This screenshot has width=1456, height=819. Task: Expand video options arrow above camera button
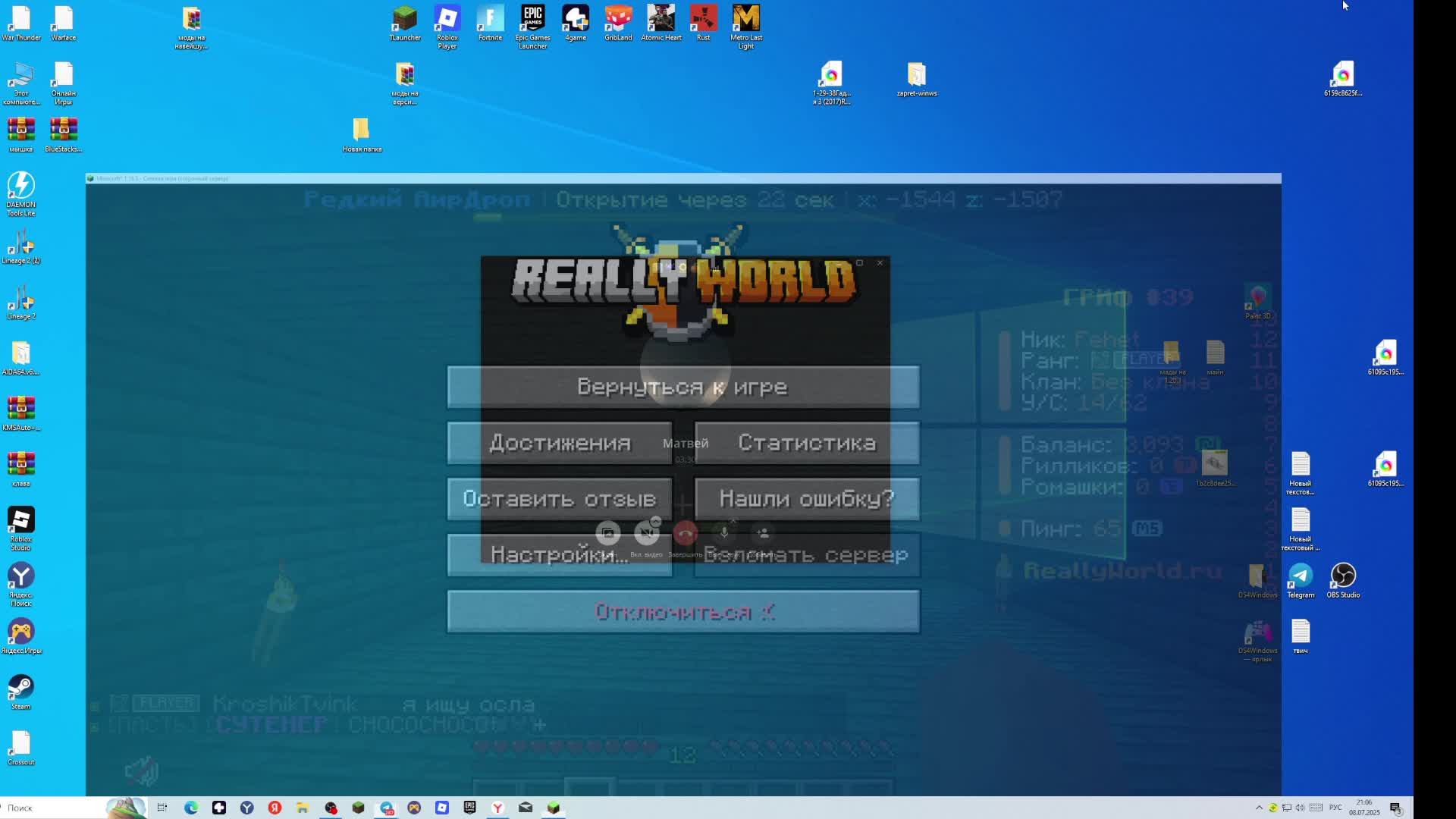tap(656, 522)
